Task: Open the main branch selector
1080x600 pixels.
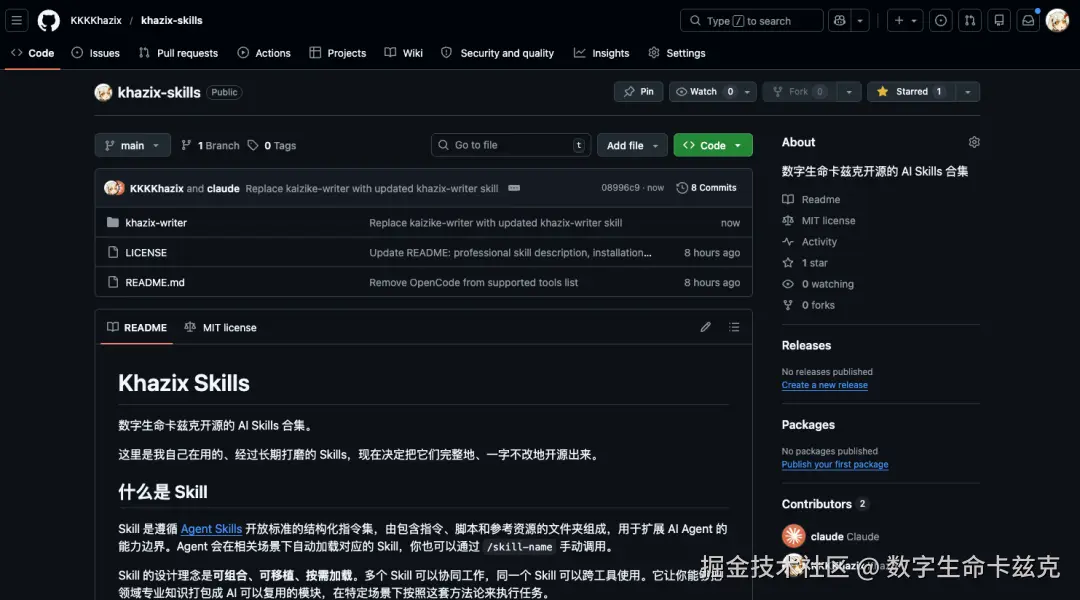Action: pos(132,145)
